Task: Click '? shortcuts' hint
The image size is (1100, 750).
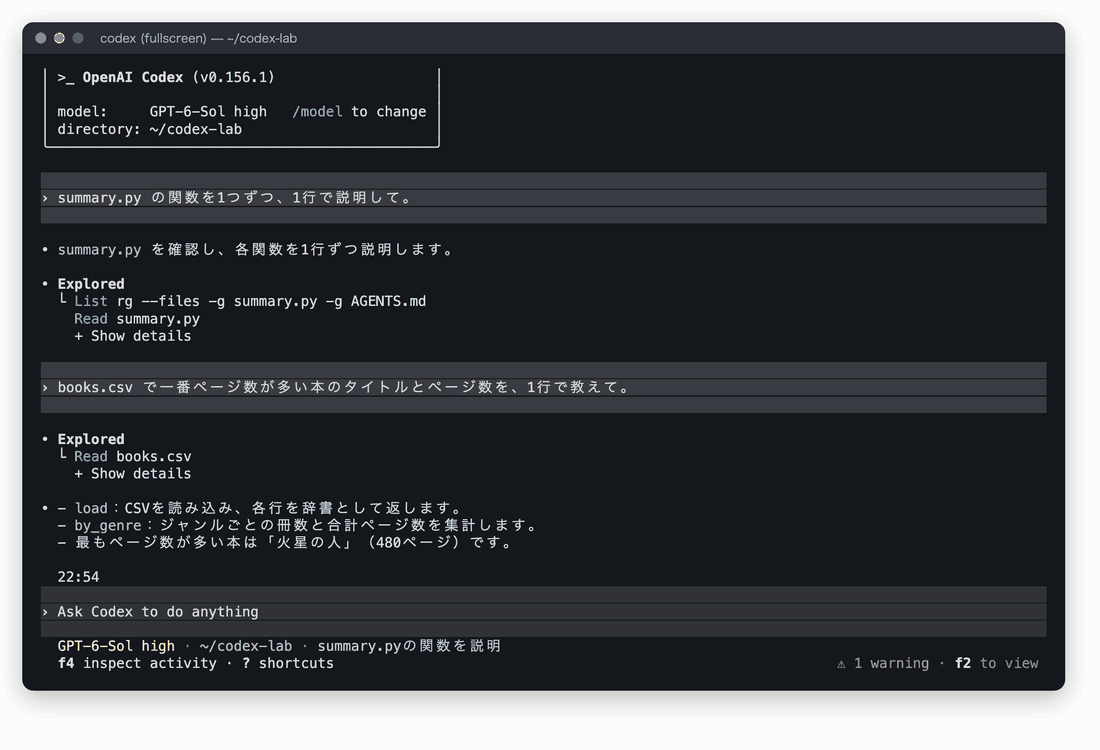Action: point(288,663)
